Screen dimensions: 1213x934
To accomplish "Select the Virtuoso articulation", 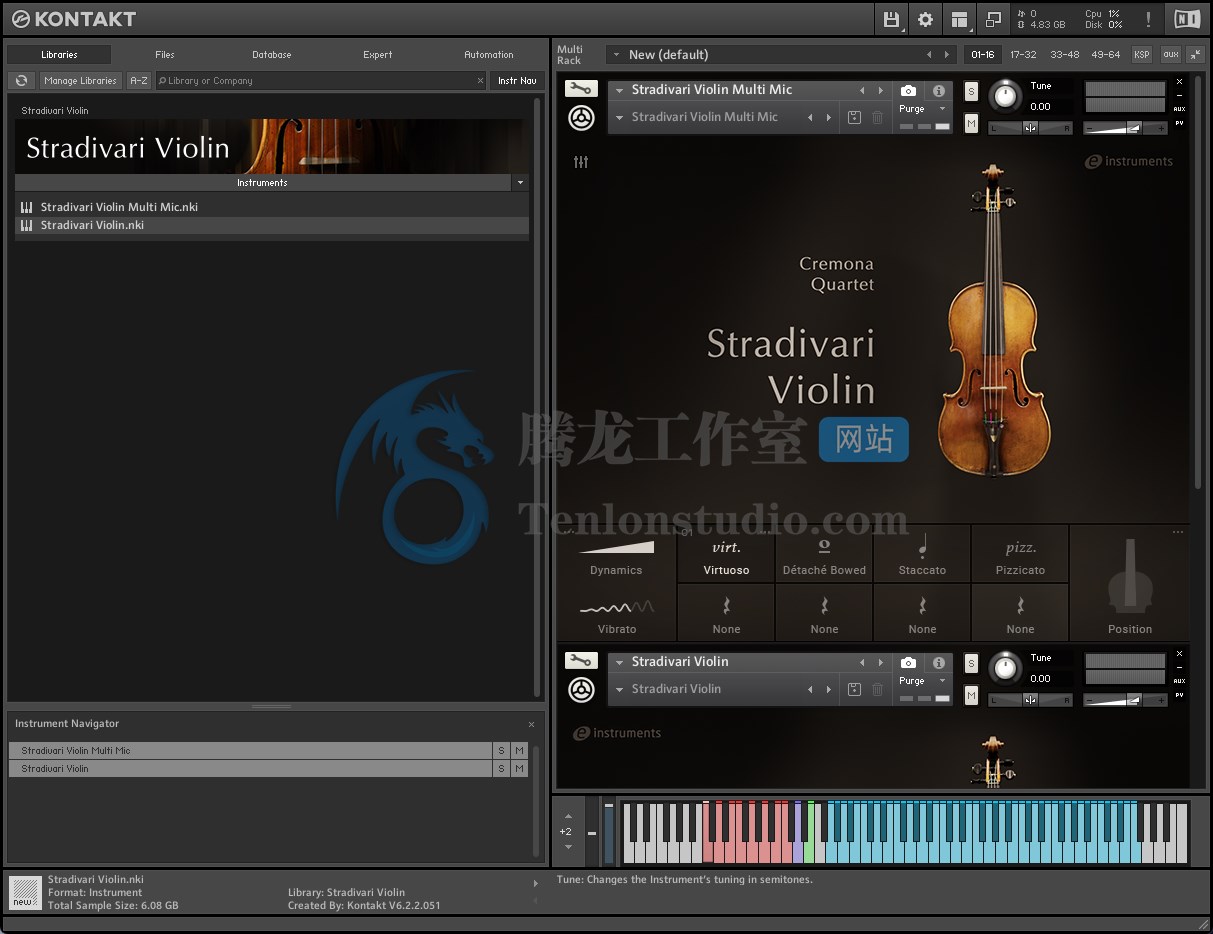I will click(726, 555).
